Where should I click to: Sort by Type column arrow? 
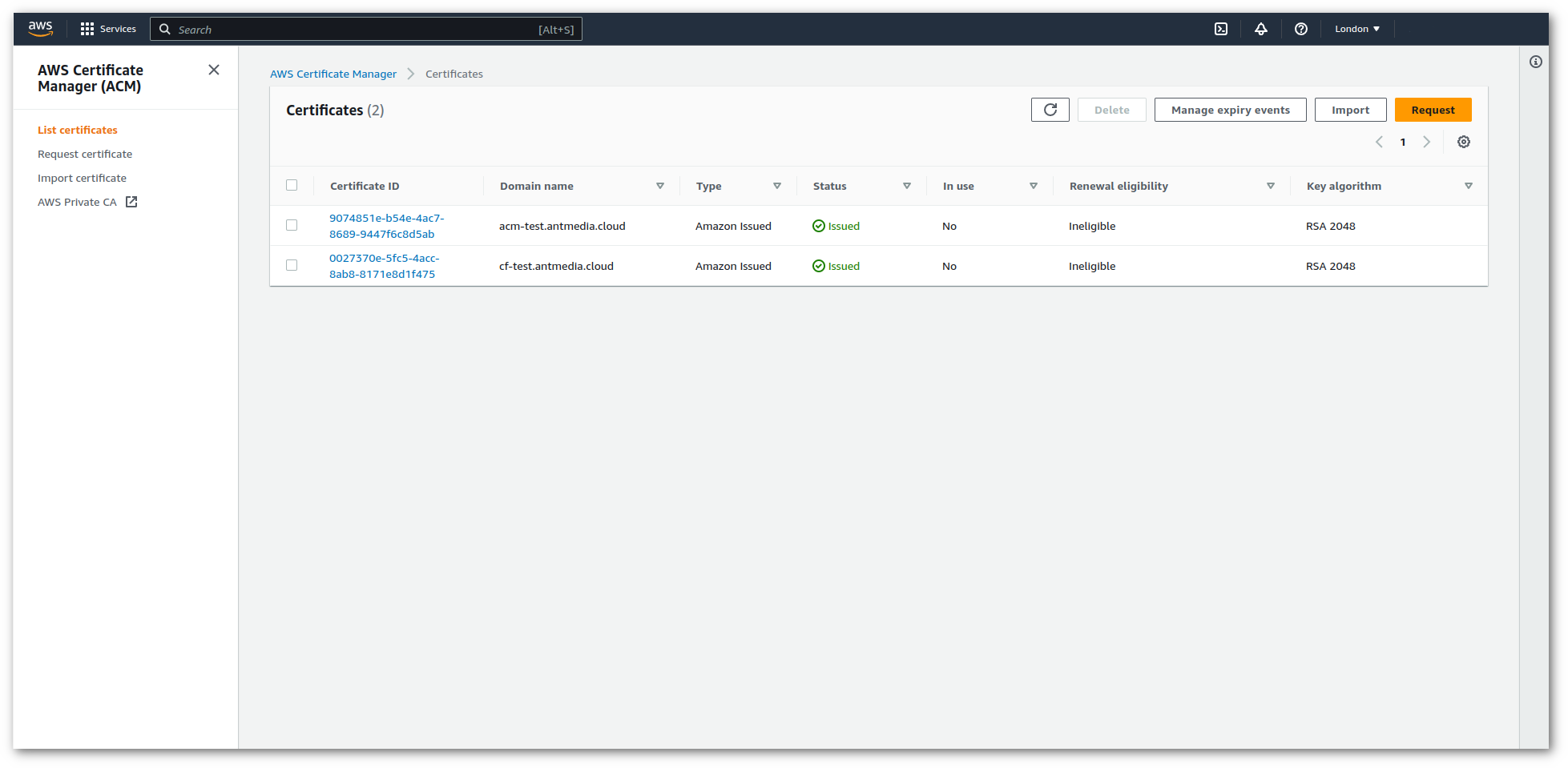pos(777,186)
